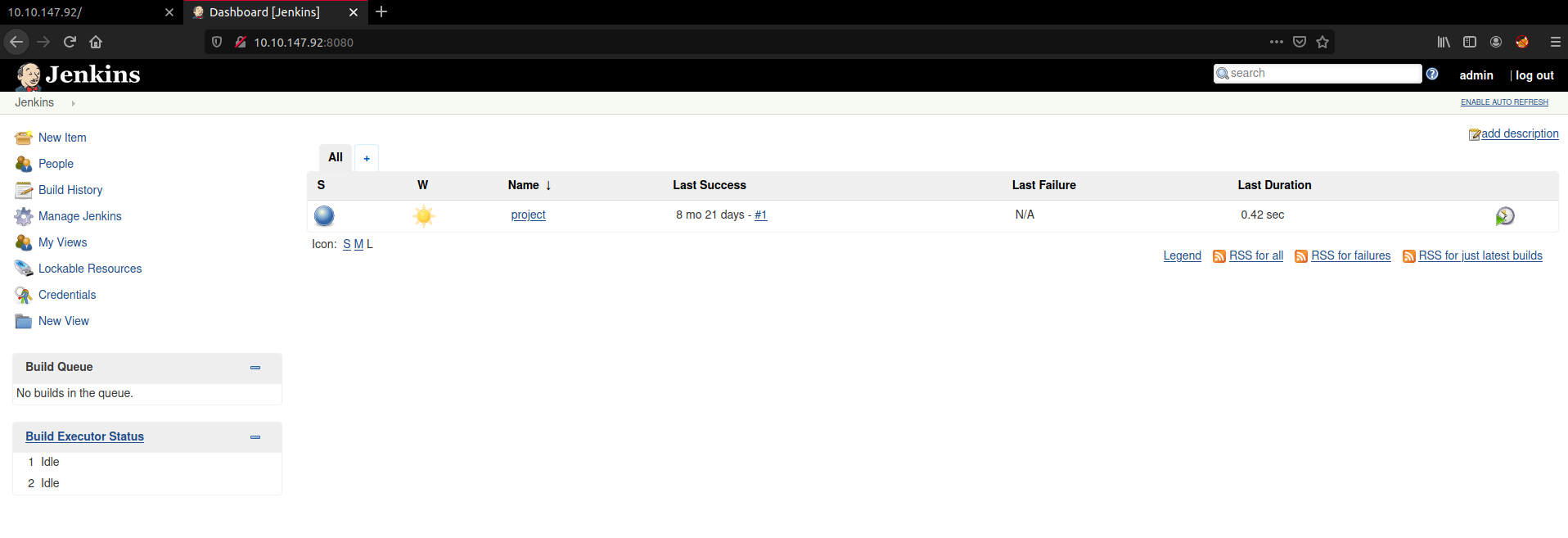Go back to the previous page
The height and width of the screenshot is (538, 1568).
click(16, 42)
